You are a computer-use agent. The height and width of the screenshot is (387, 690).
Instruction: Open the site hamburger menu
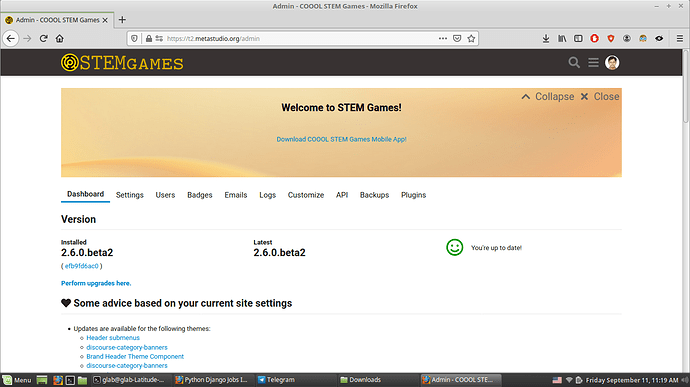click(x=593, y=63)
